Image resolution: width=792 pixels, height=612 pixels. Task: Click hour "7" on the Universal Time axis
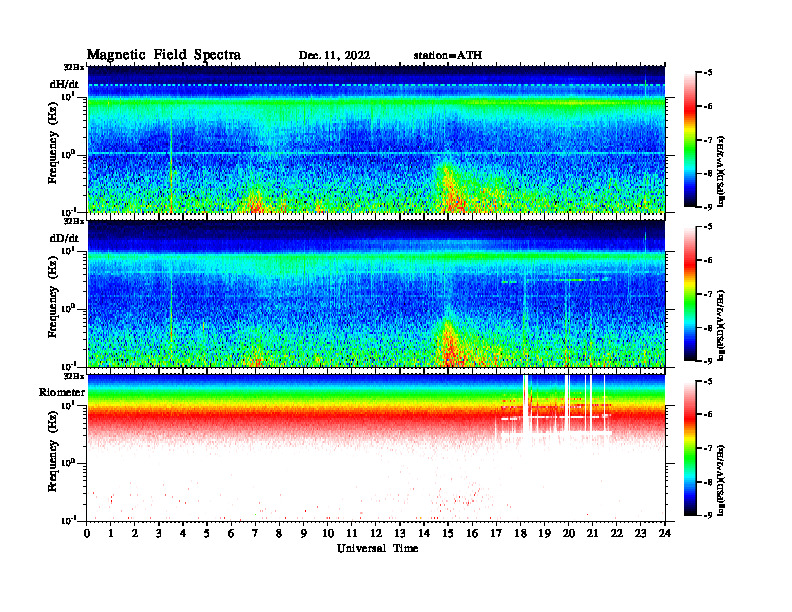click(255, 533)
